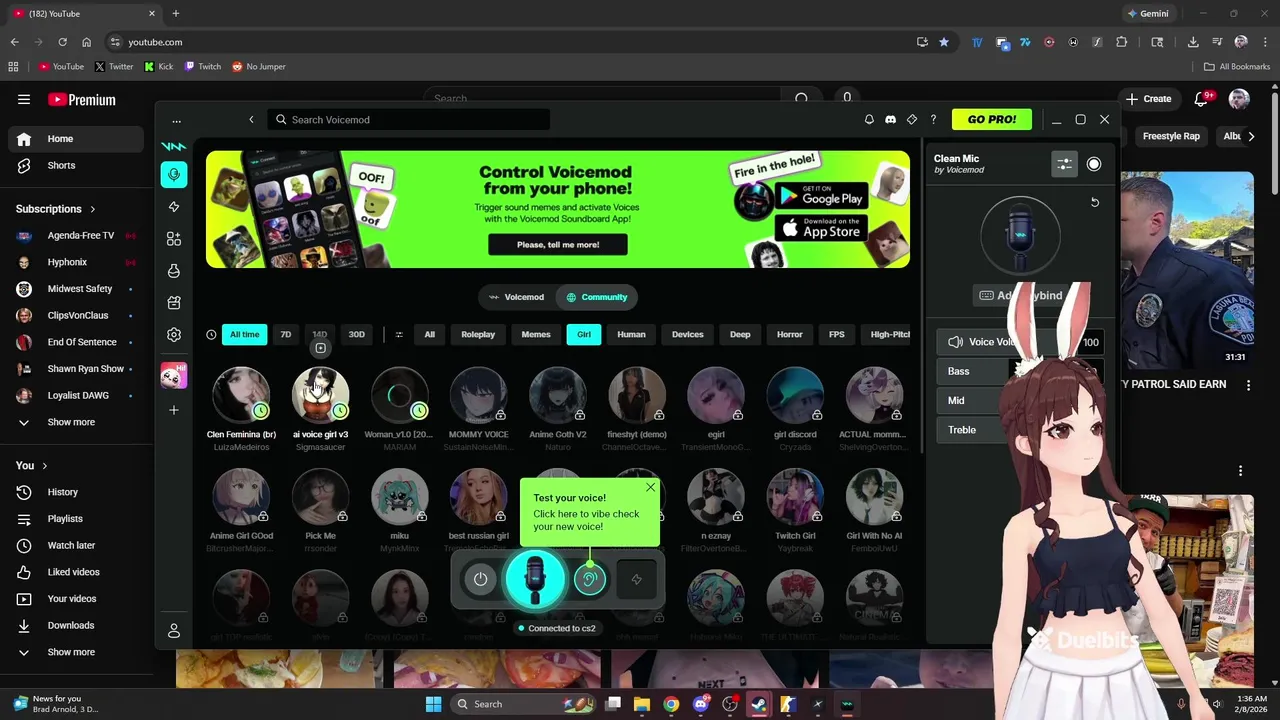Screen dimensions: 1280x720
Task: Click the App Store download badge
Action: pos(822,228)
